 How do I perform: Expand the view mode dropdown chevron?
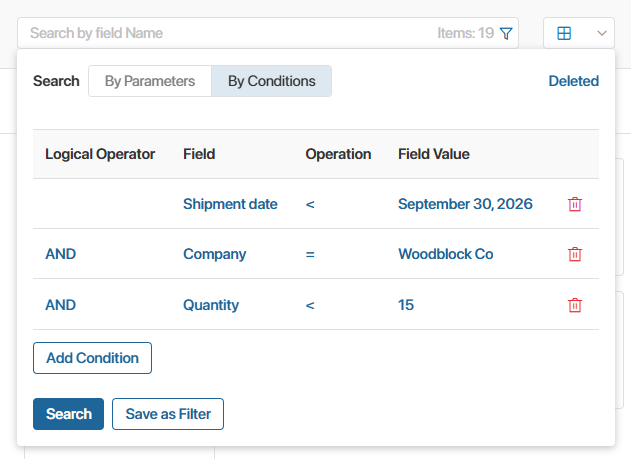pyautogui.click(x=602, y=33)
